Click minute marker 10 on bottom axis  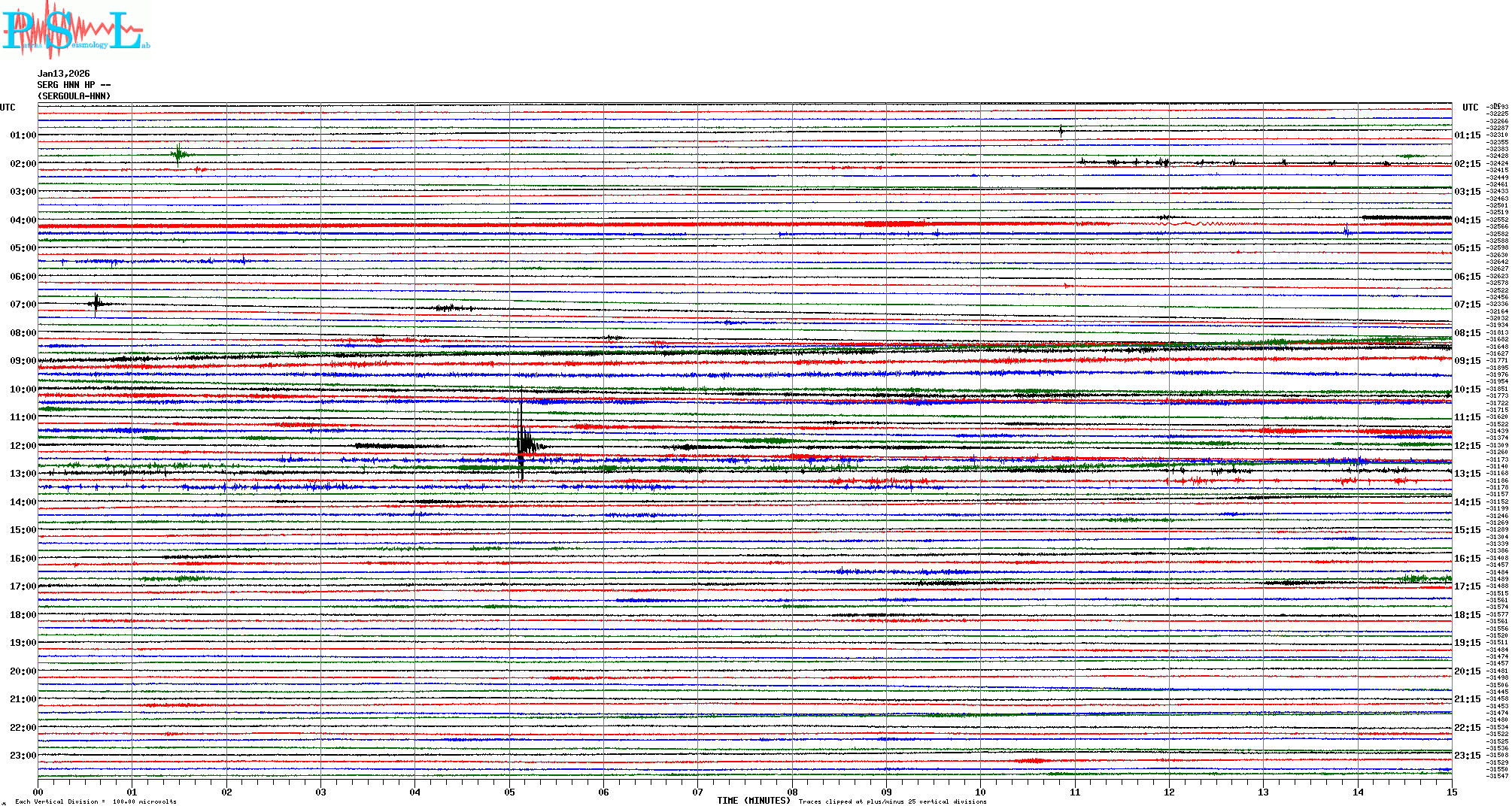click(980, 792)
